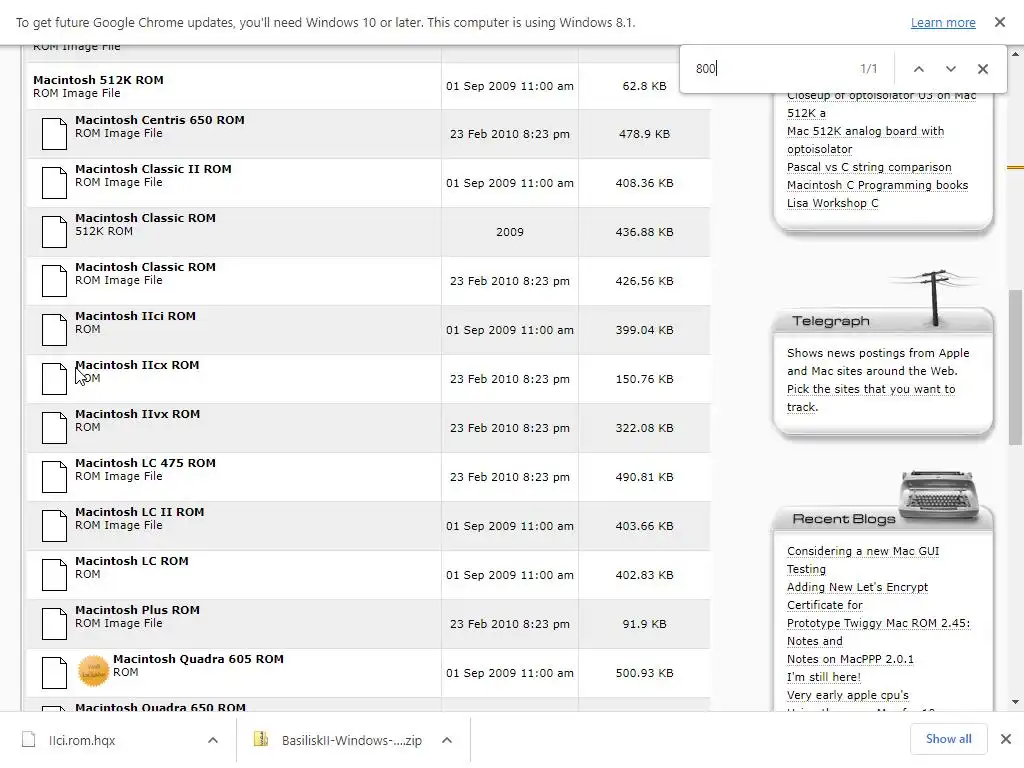Click the file icon beside Macintosh IIvx ROM
Screen dimensions: 1024x768
[54, 428]
